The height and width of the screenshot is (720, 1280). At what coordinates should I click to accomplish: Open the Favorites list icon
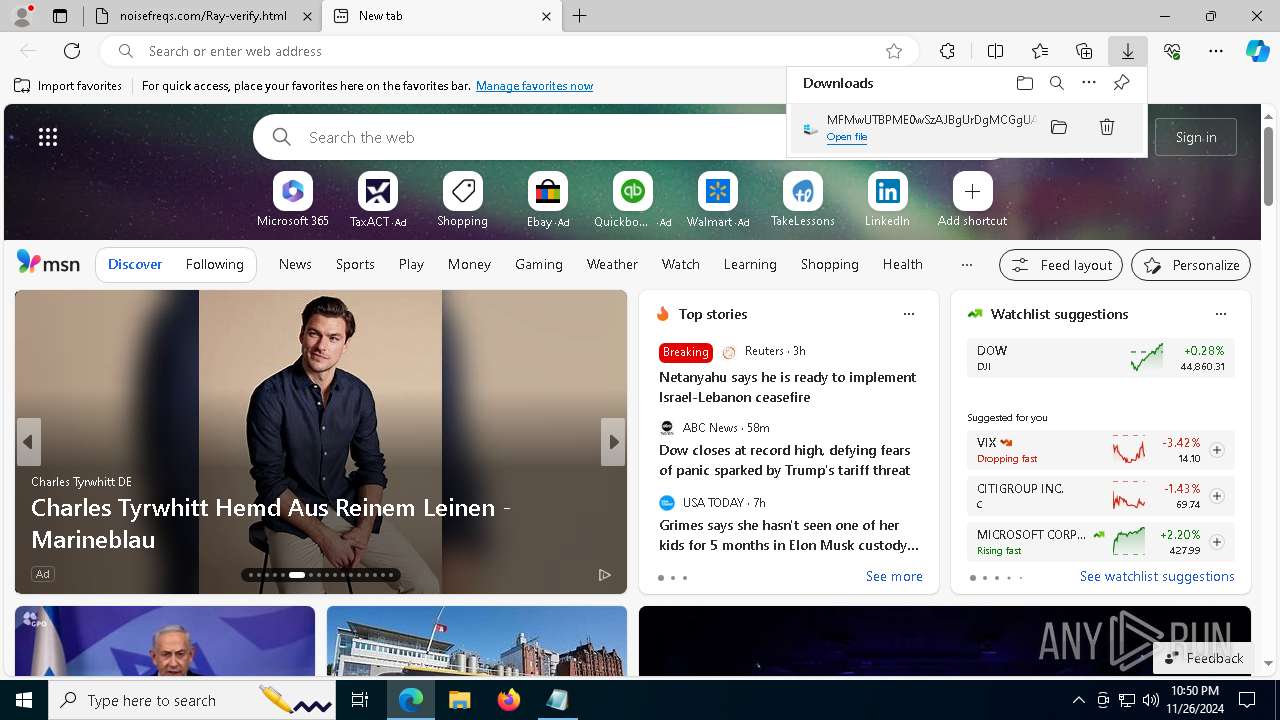pos(1040,51)
